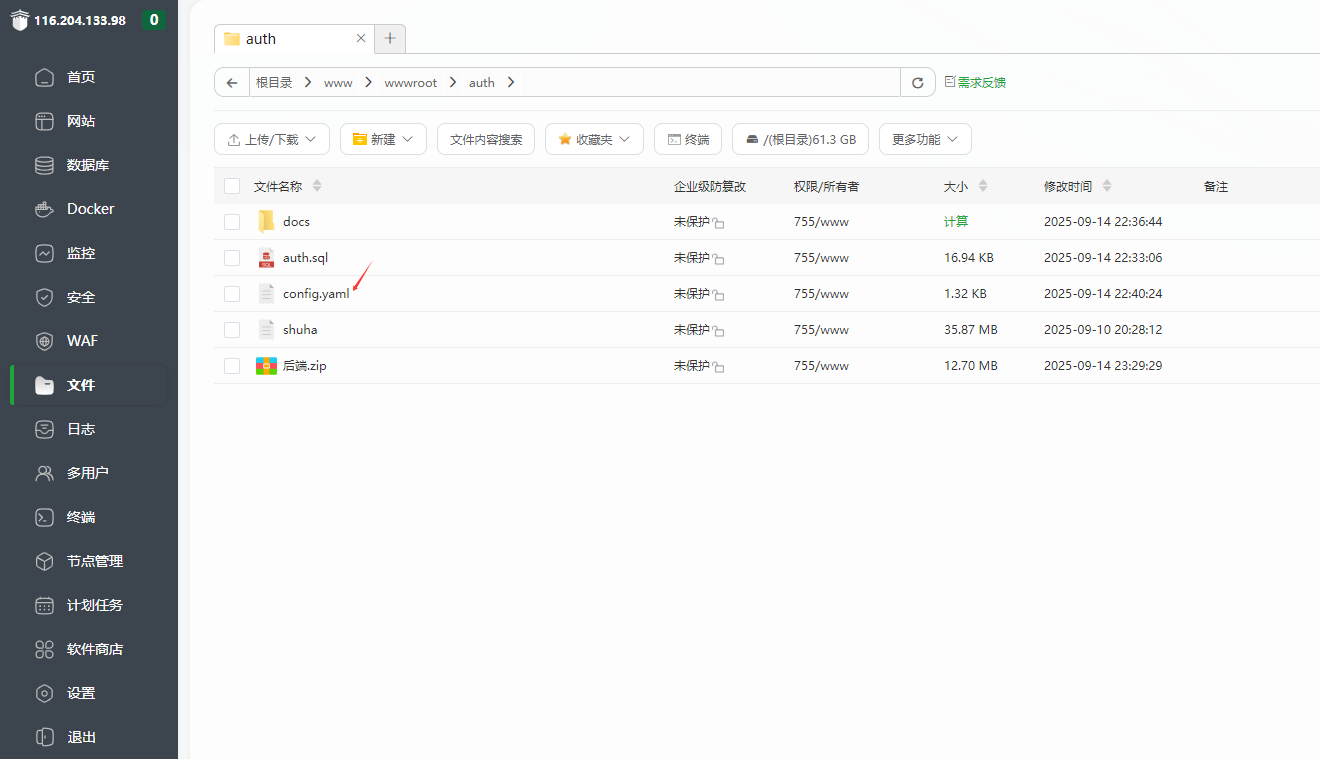Click the refresh icon beside path bar
The image size is (1320, 759).
coord(917,83)
